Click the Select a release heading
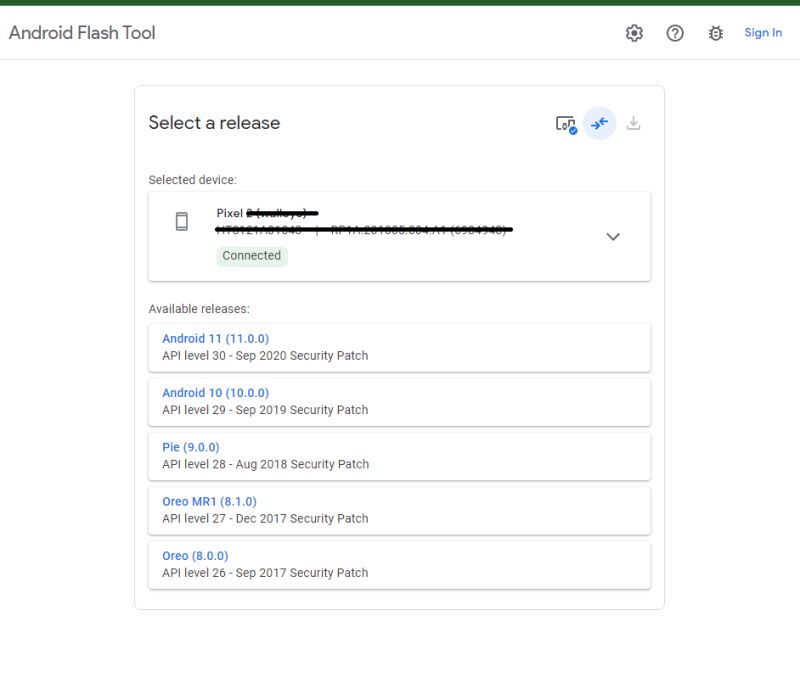Screen dimensions: 800x683 coord(214,123)
